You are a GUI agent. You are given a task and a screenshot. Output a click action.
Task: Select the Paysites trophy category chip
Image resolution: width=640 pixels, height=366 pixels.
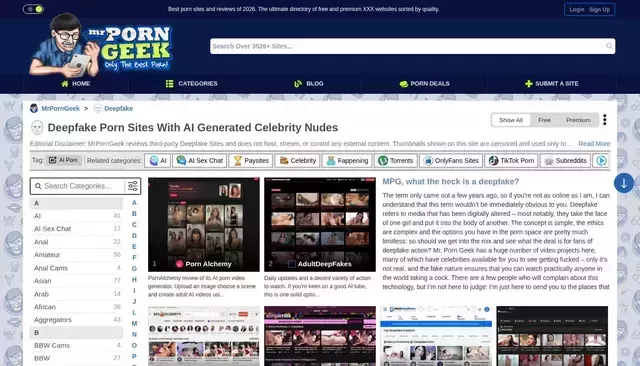[x=251, y=161]
